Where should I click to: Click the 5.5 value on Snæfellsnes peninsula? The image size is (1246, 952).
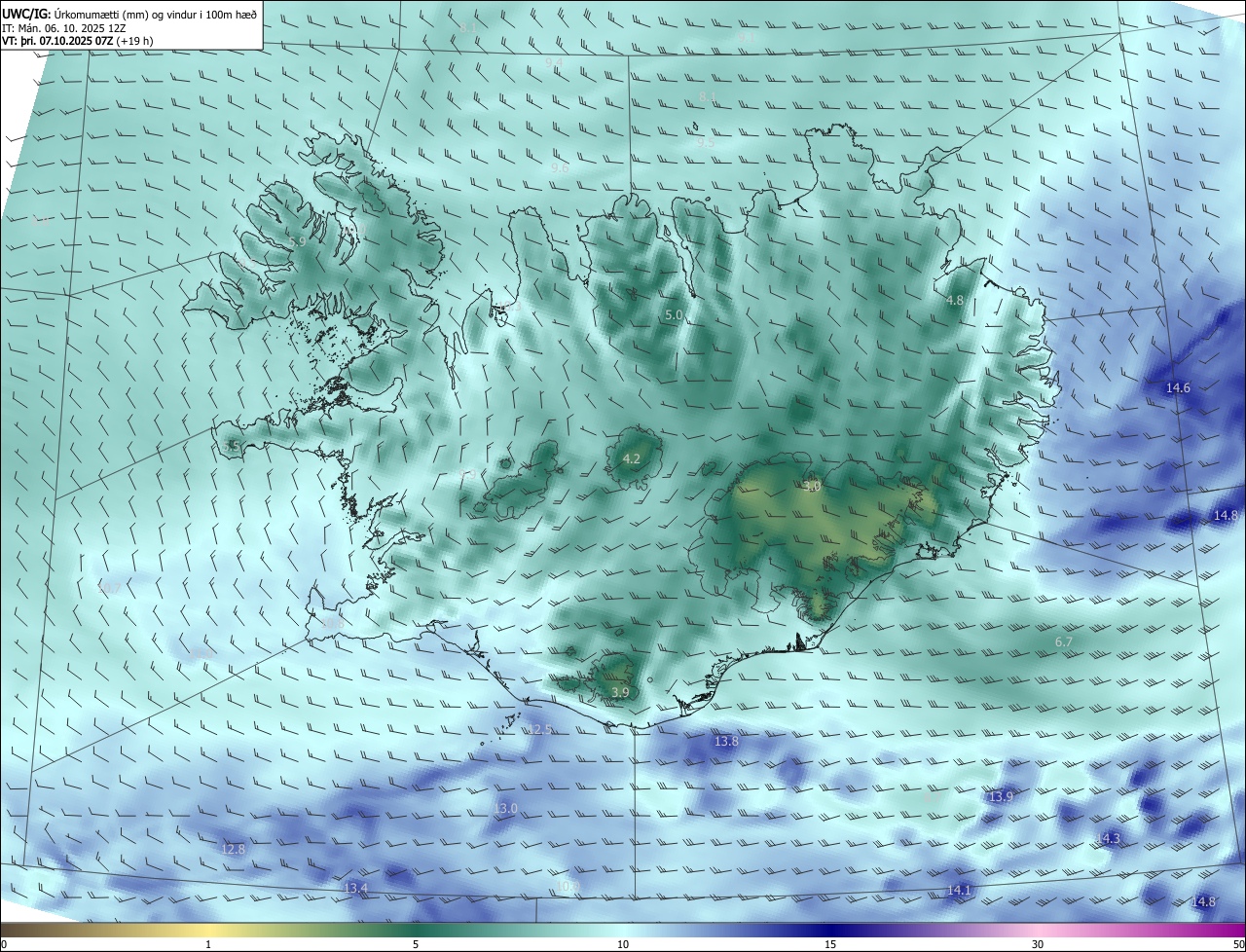[232, 446]
